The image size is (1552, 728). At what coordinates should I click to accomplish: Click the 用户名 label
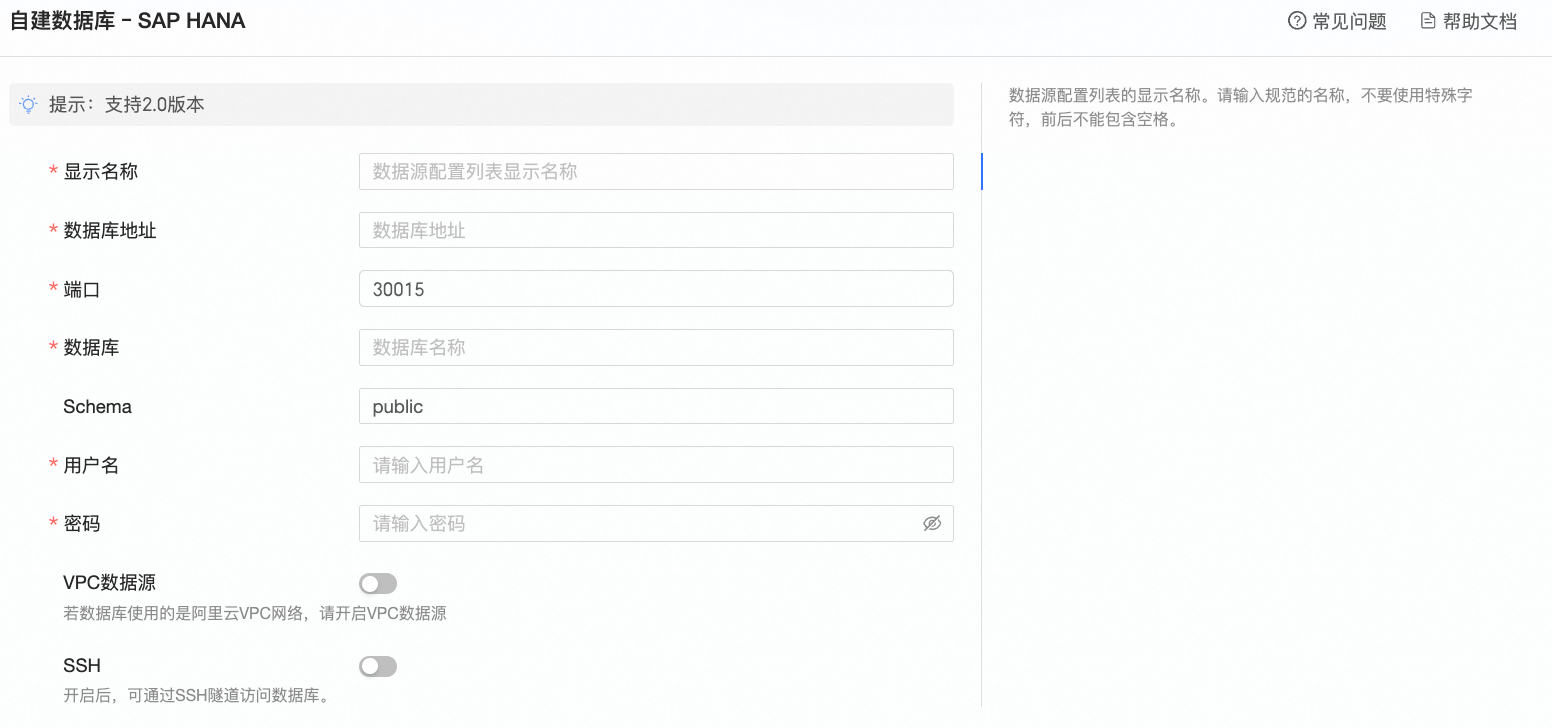tap(91, 465)
